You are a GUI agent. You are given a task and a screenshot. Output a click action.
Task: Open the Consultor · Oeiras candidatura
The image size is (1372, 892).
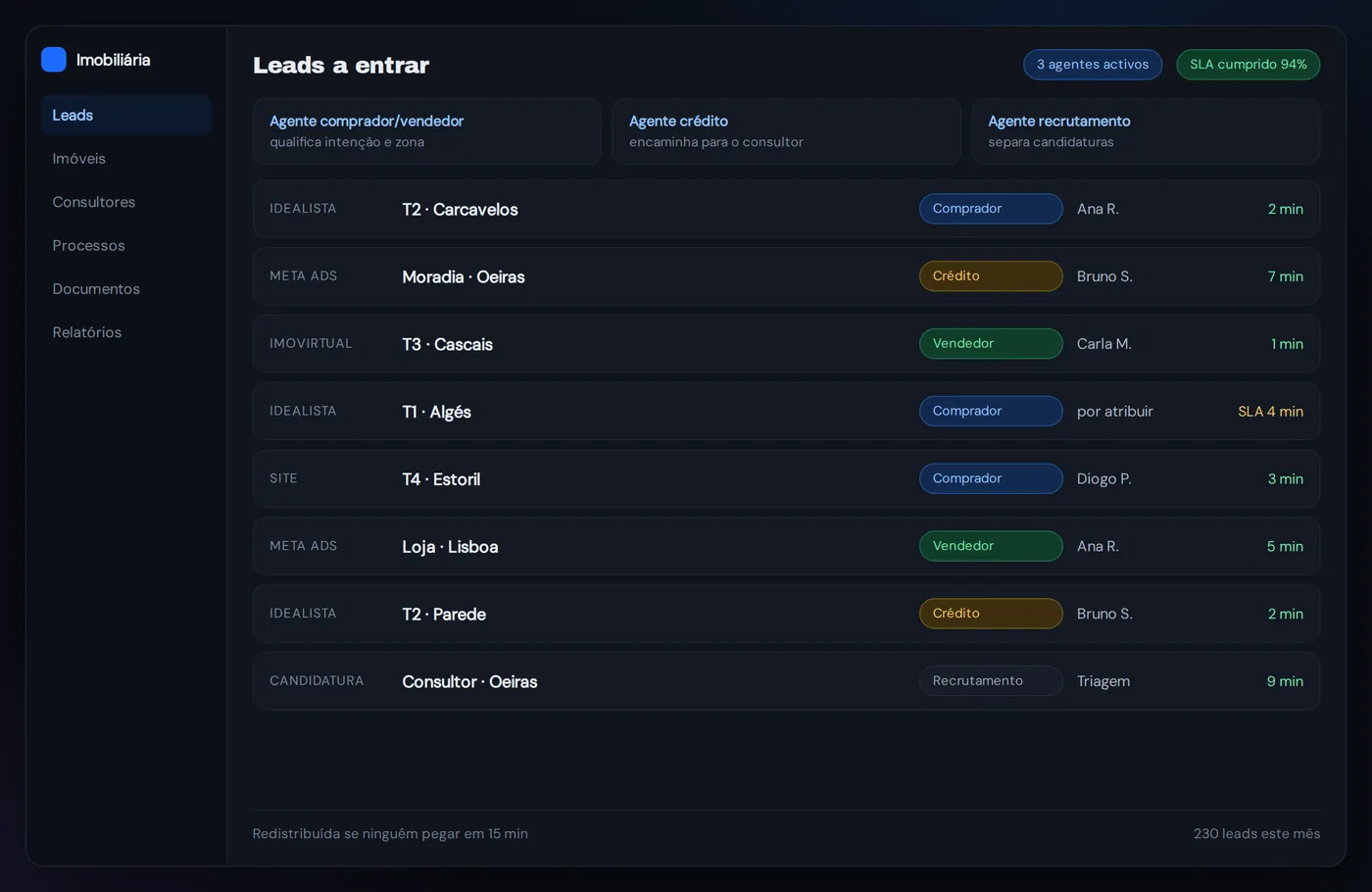pos(786,681)
